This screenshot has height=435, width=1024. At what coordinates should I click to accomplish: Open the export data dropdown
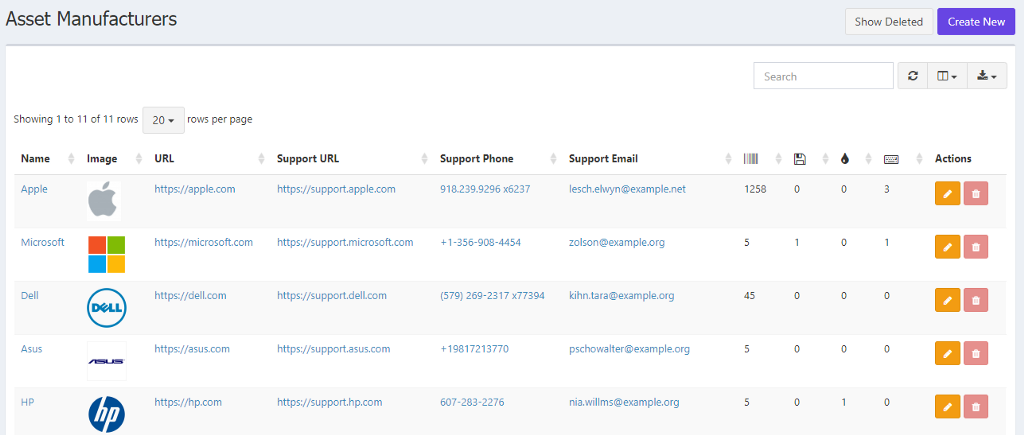pyautogui.click(x=986, y=76)
